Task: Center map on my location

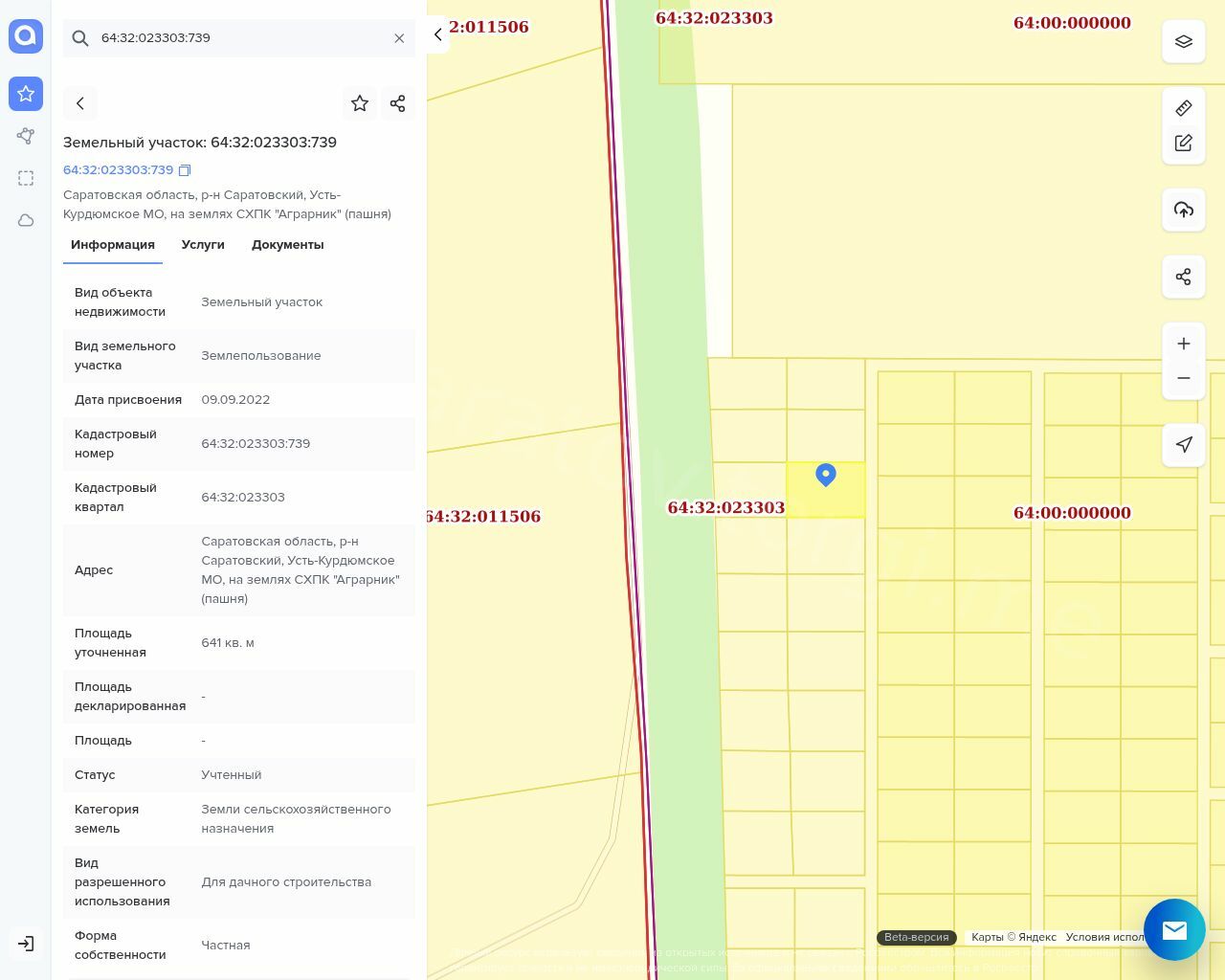Action: point(1183,444)
